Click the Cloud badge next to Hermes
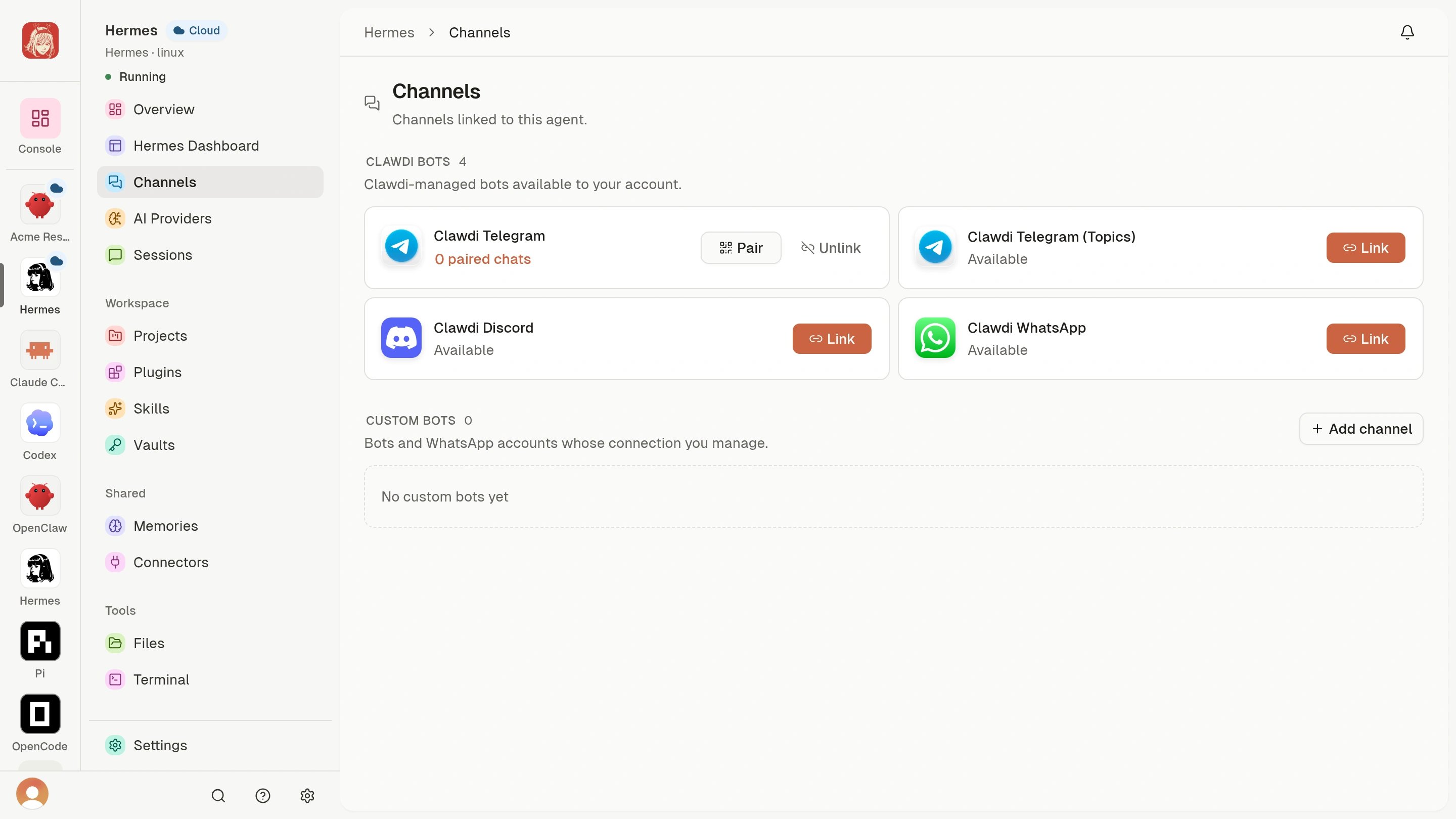Image resolution: width=1456 pixels, height=819 pixels. 196,30
